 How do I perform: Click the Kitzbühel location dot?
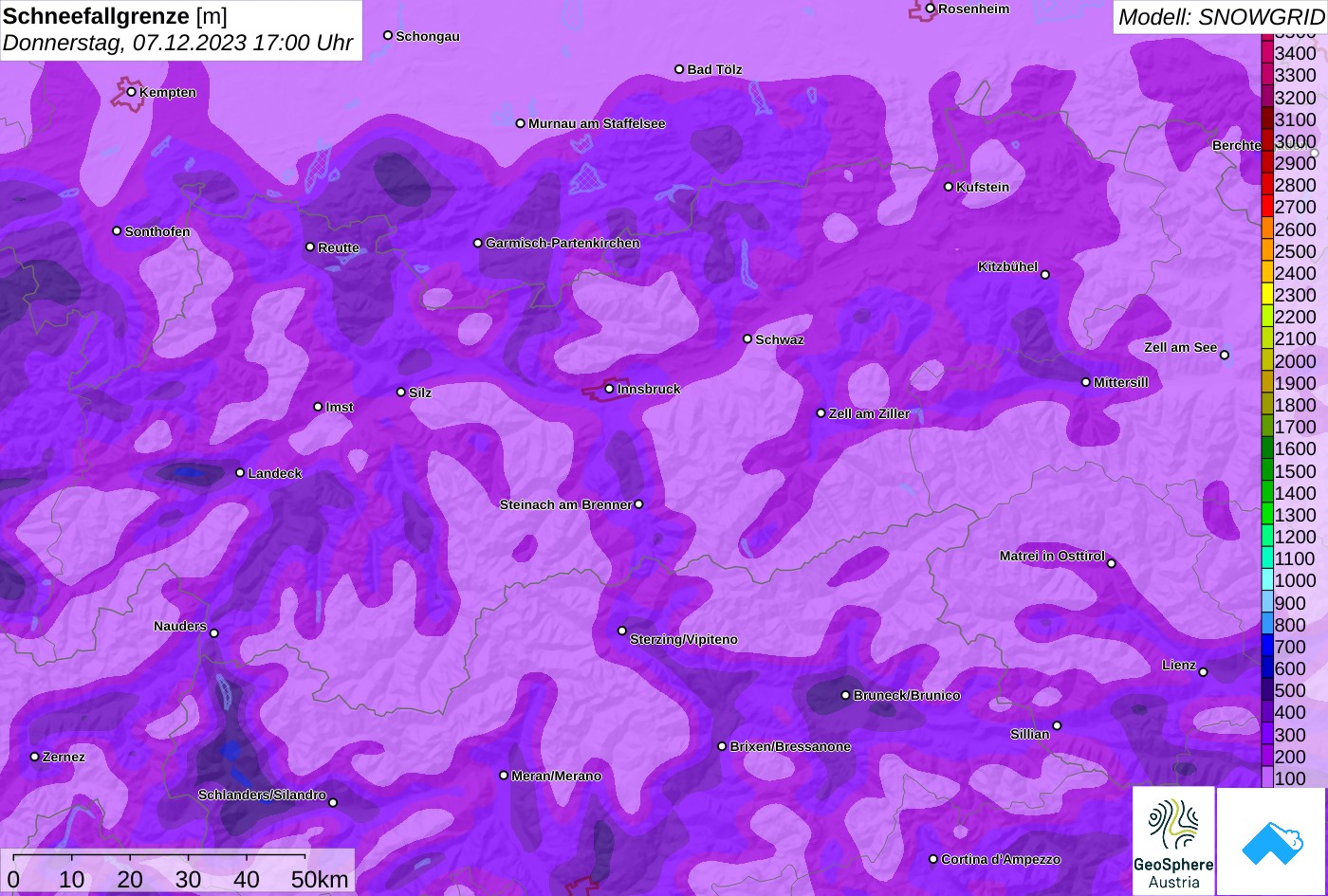(1045, 275)
